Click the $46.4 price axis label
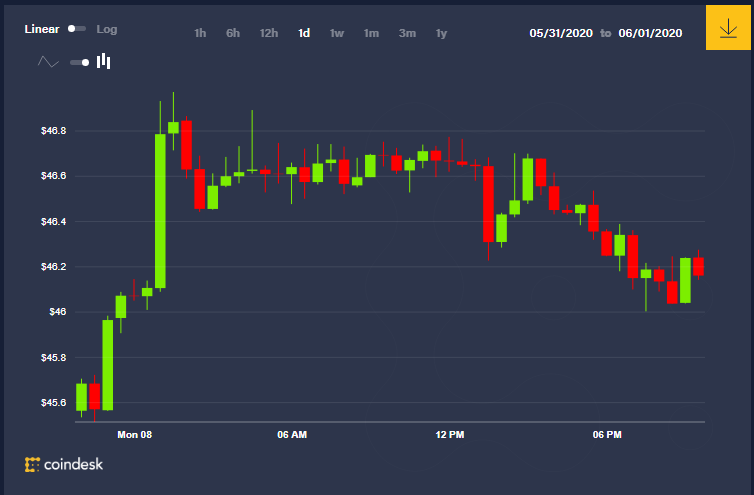754x495 pixels. coord(54,222)
